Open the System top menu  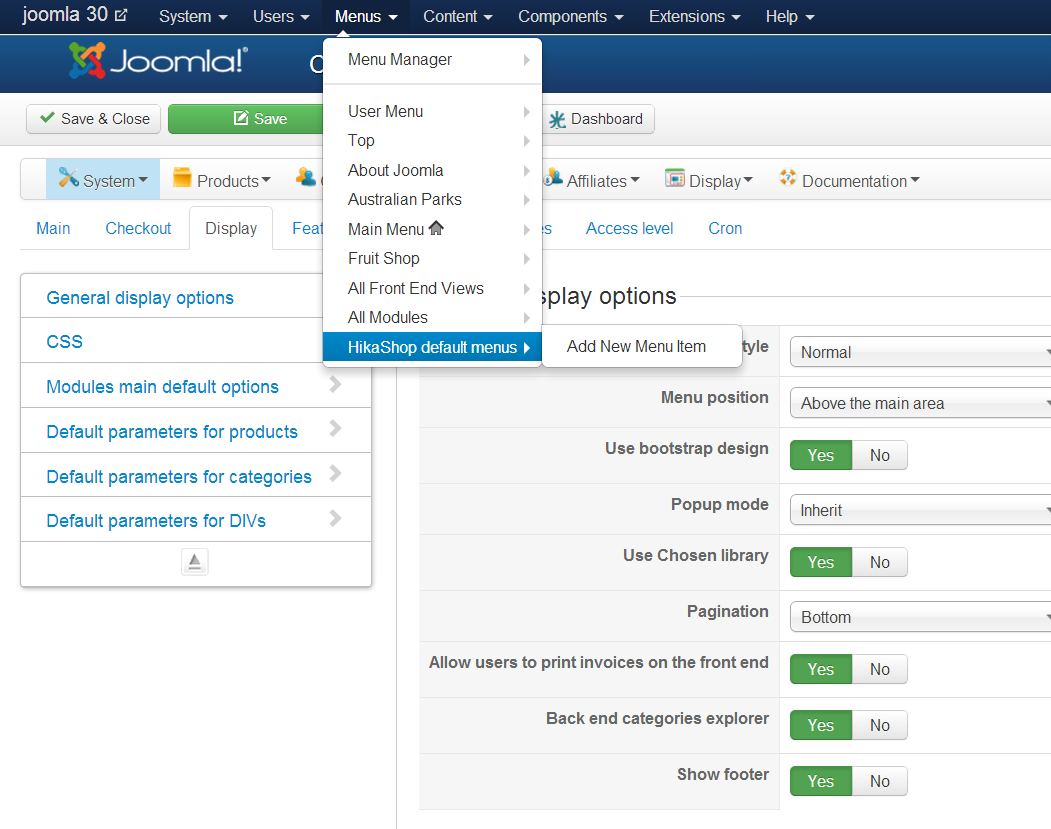pyautogui.click(x=193, y=16)
